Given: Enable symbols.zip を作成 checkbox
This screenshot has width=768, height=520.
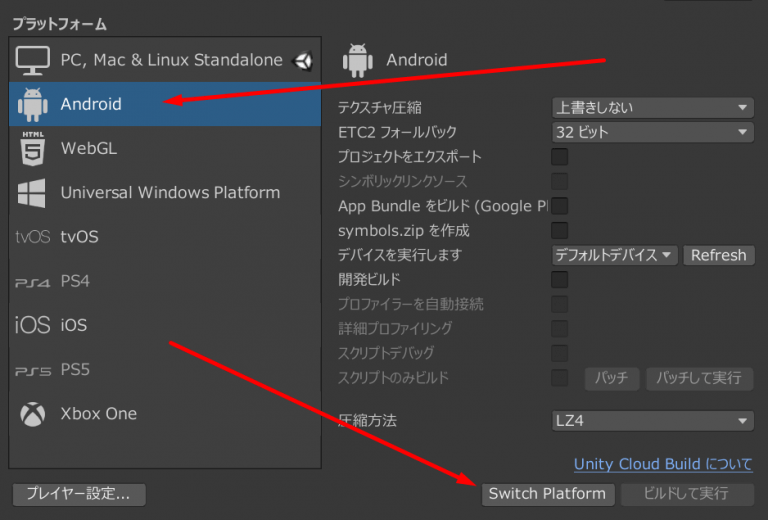Looking at the screenshot, I should tap(559, 230).
